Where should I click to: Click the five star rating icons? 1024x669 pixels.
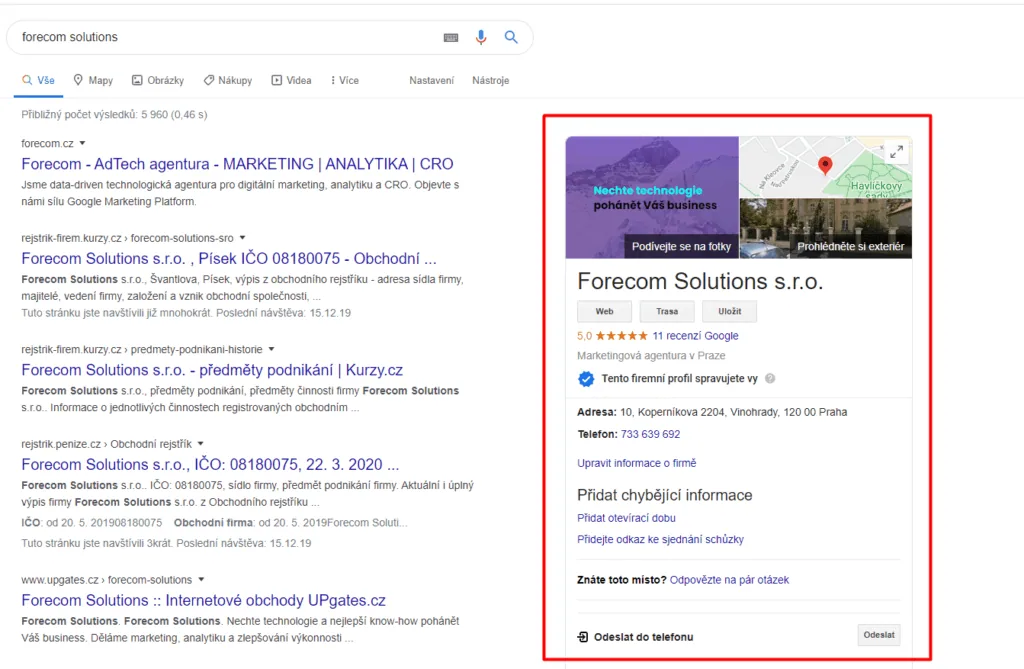(621, 336)
